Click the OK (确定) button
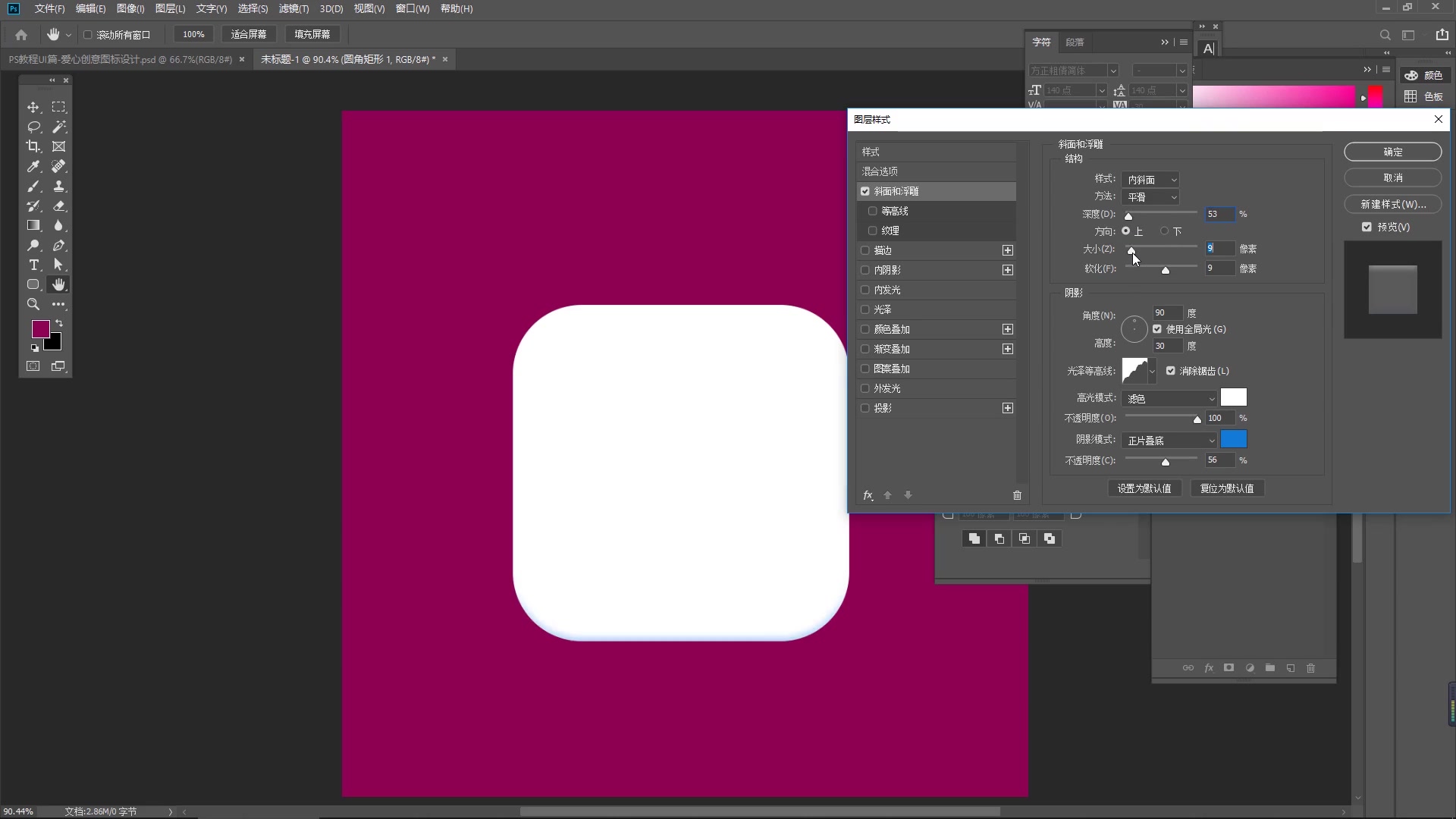Image resolution: width=1456 pixels, height=819 pixels. [1392, 152]
